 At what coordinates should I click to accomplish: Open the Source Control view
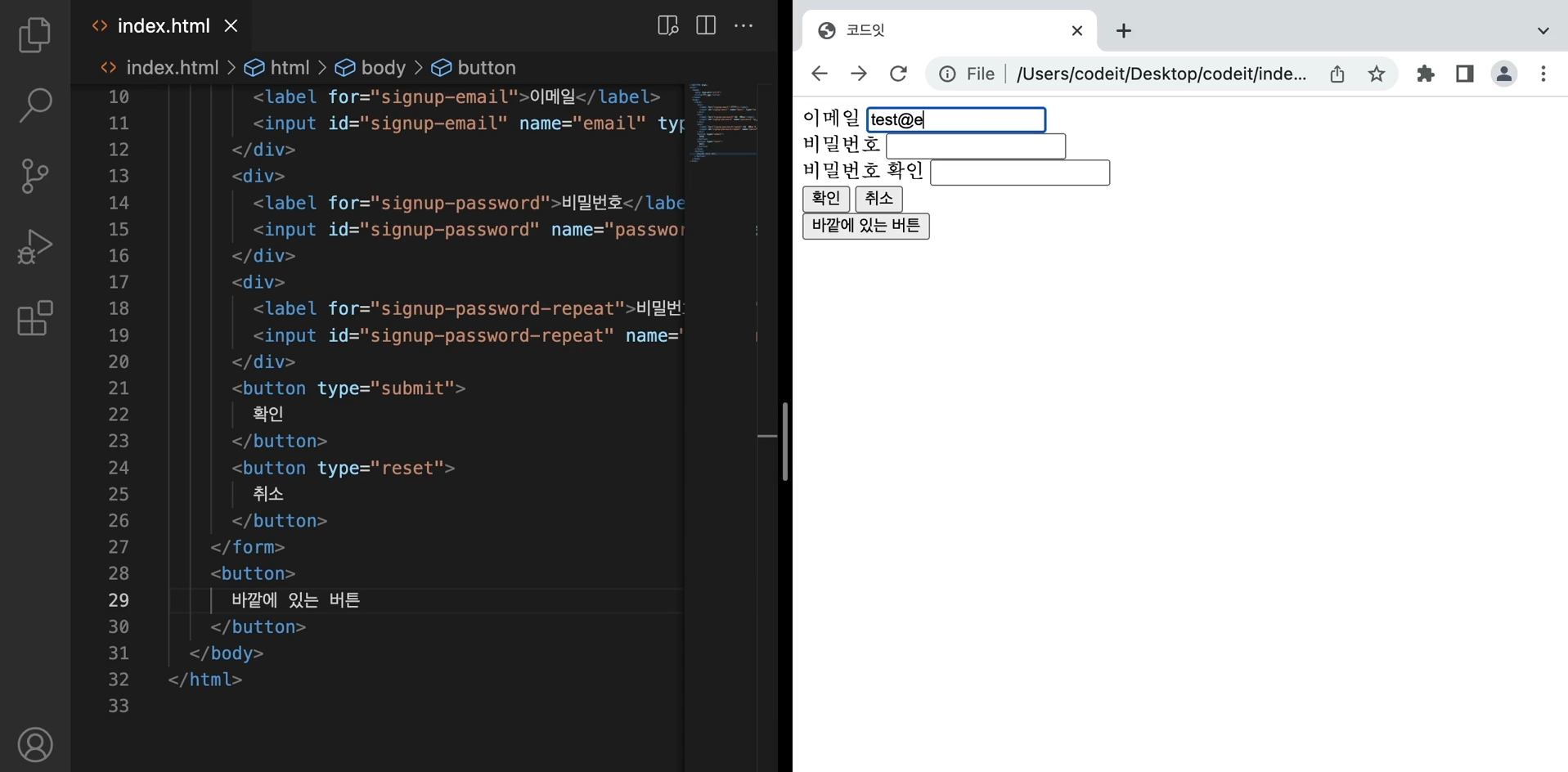coord(34,176)
